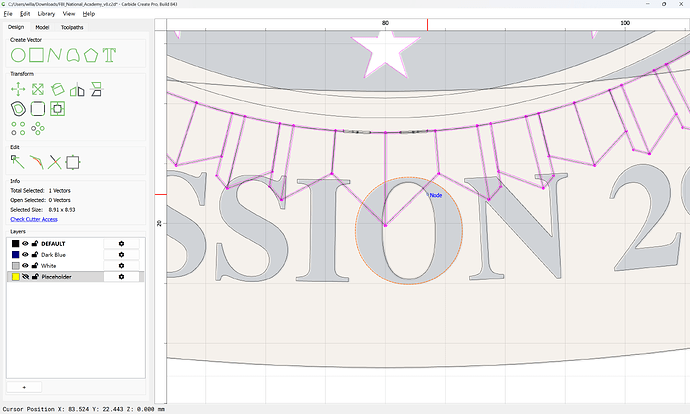Click the white star shape on canvas
Screen dimensions: 690x414
point(385,55)
